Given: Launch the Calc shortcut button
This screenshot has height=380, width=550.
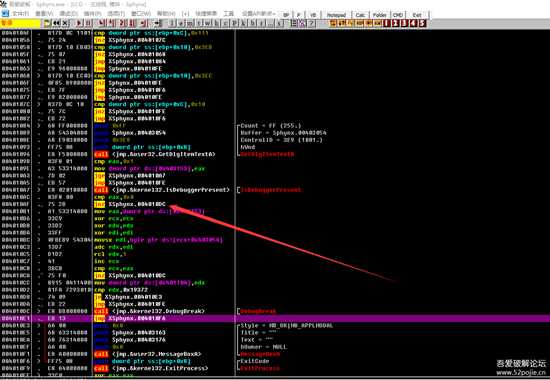Looking at the screenshot, I should (360, 15).
